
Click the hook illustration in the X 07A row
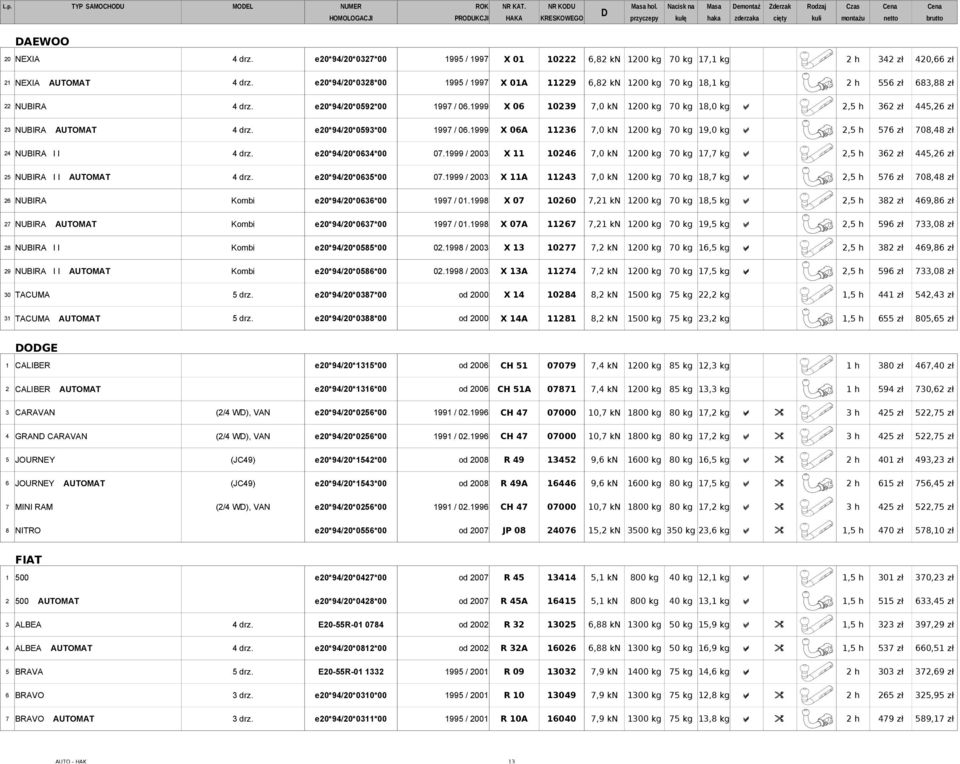click(816, 224)
